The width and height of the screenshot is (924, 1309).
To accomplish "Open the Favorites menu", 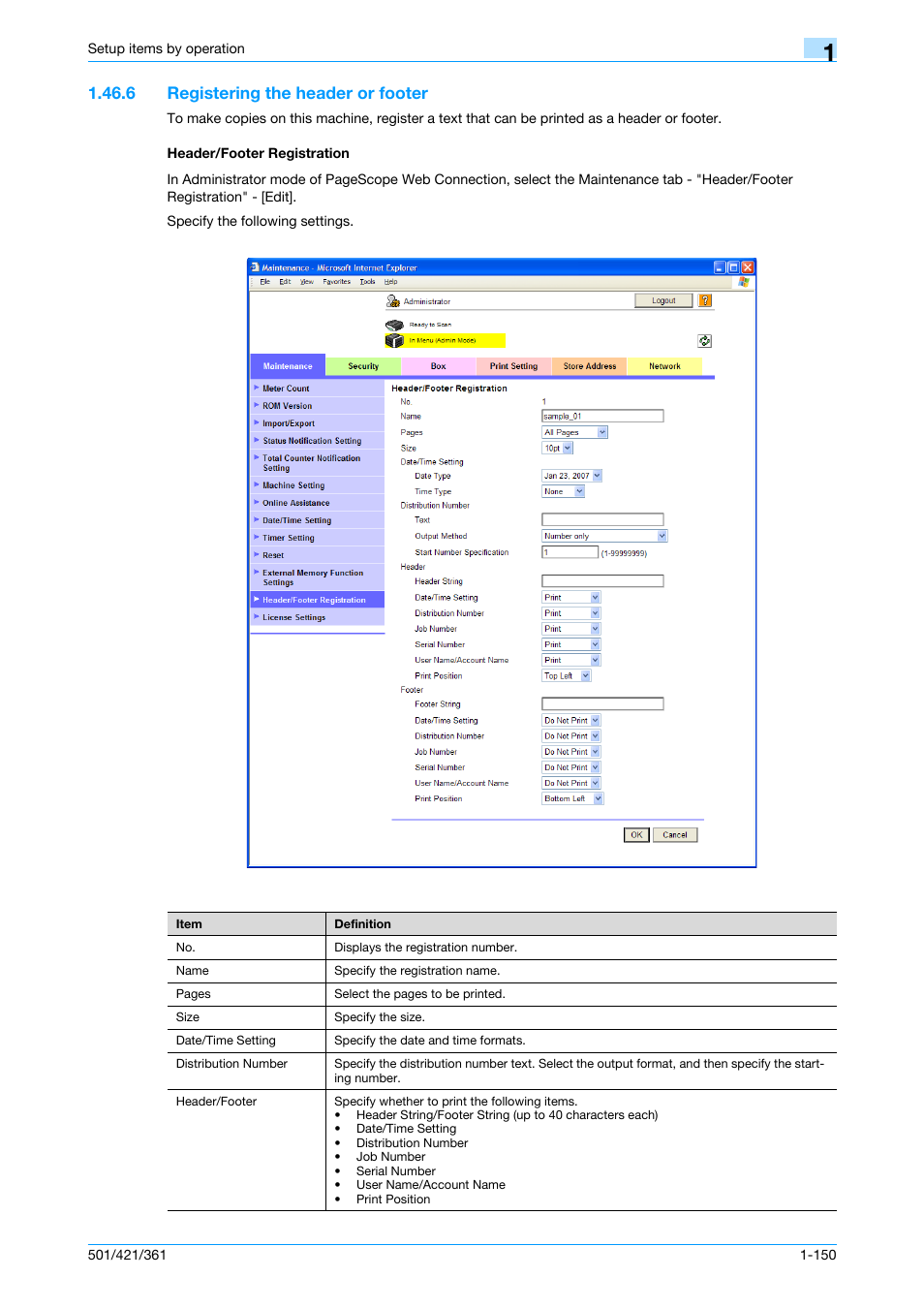I will 337,282.
